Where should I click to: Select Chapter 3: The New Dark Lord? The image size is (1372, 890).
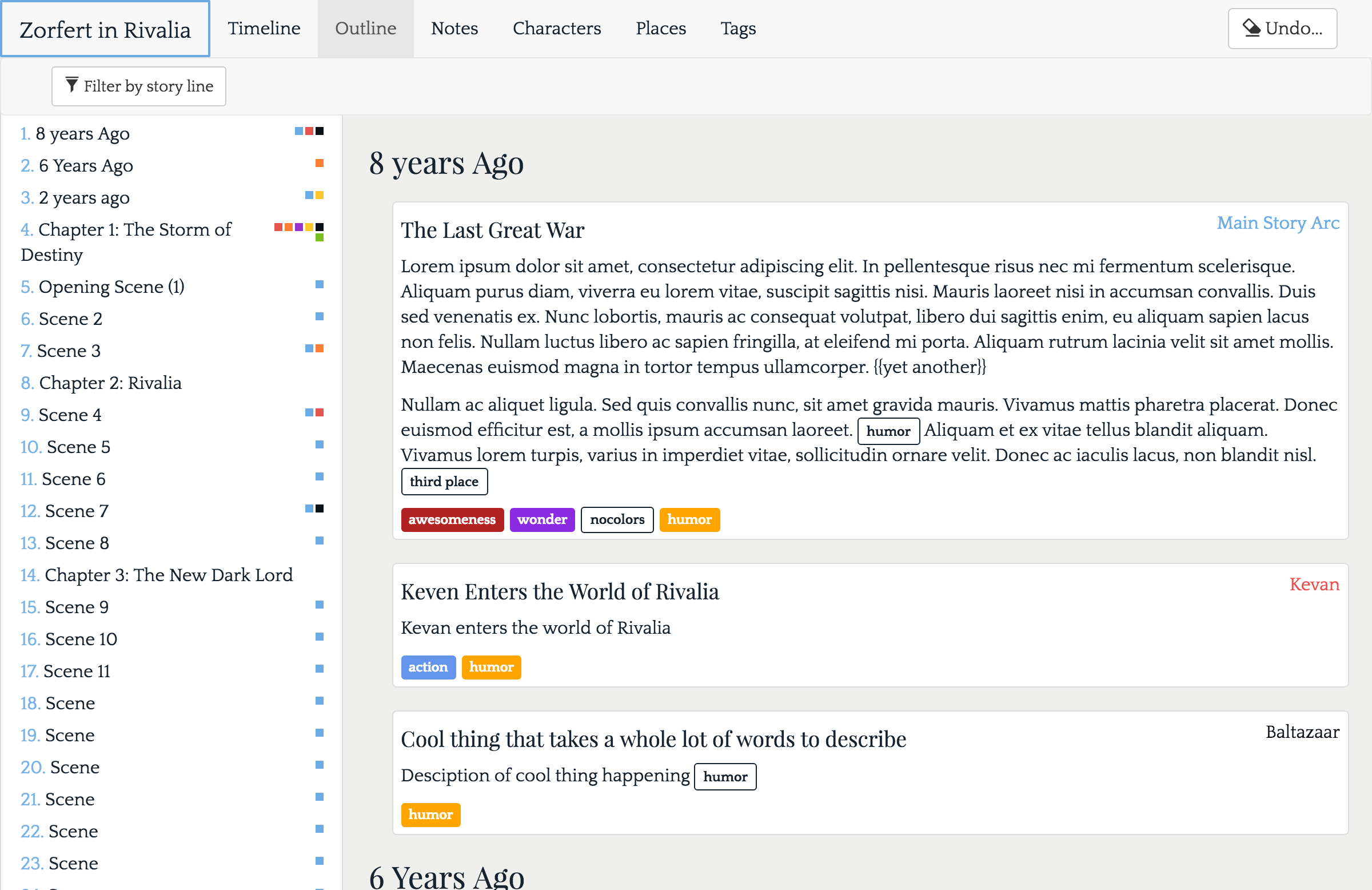pyautogui.click(x=168, y=575)
